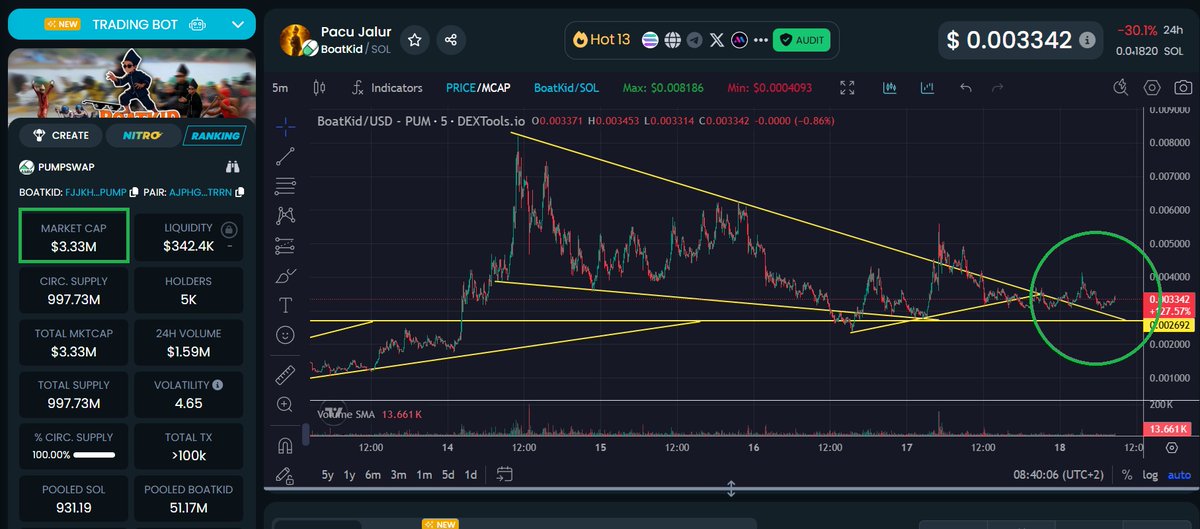Select the crosshair cursor tool
Image resolution: width=1200 pixels, height=529 pixels.
286,126
